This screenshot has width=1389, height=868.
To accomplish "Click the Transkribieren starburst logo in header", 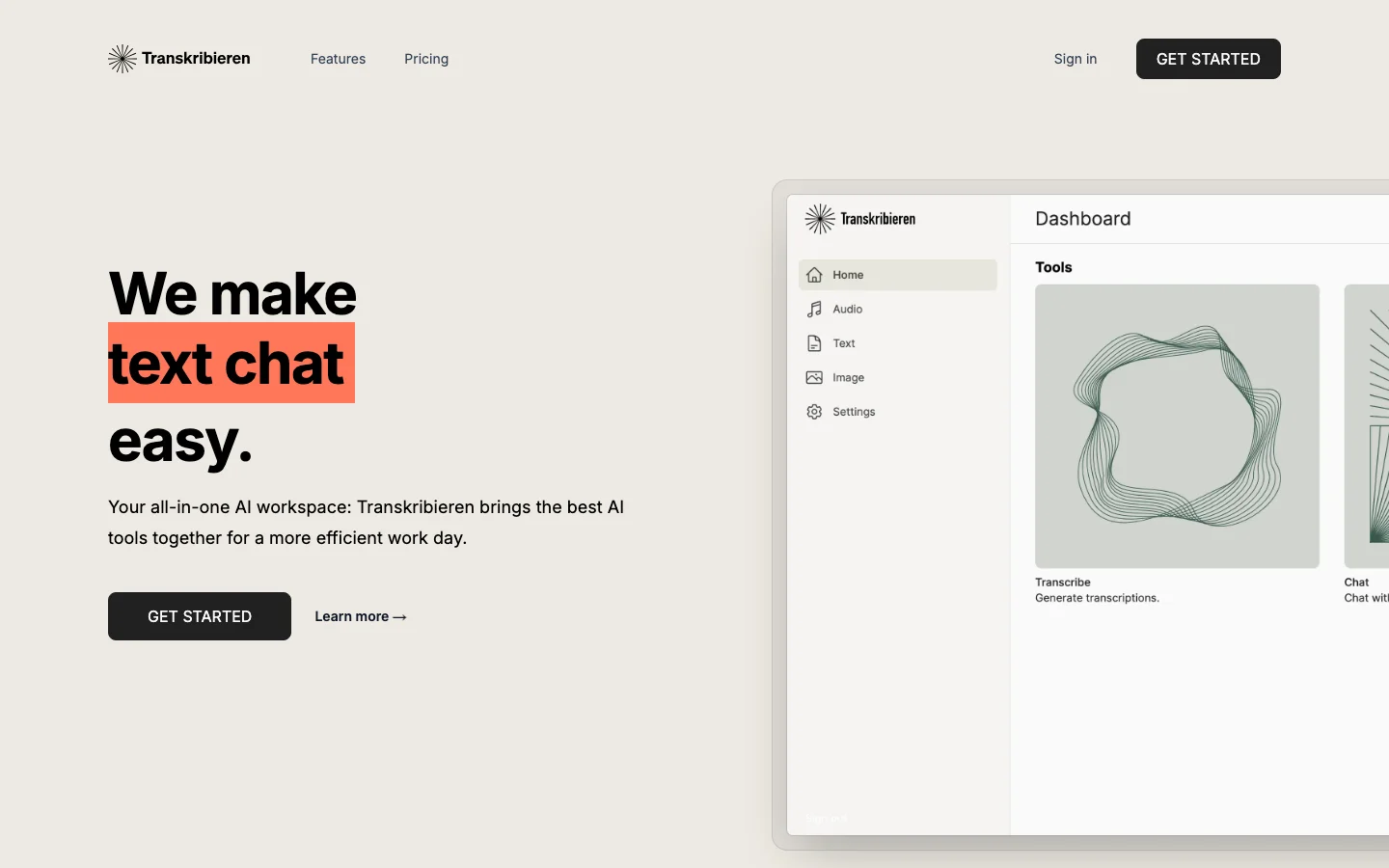I will point(123,59).
